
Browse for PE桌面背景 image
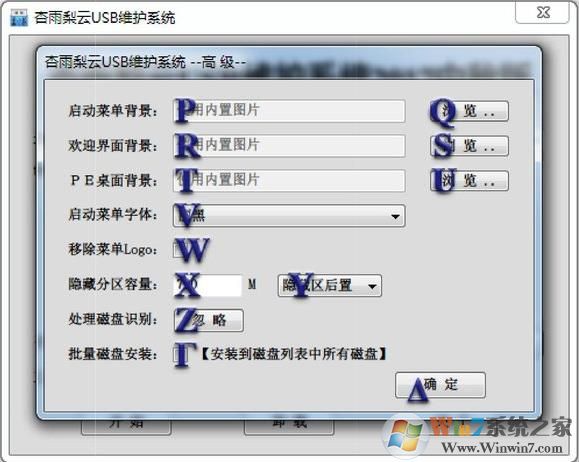(469, 181)
